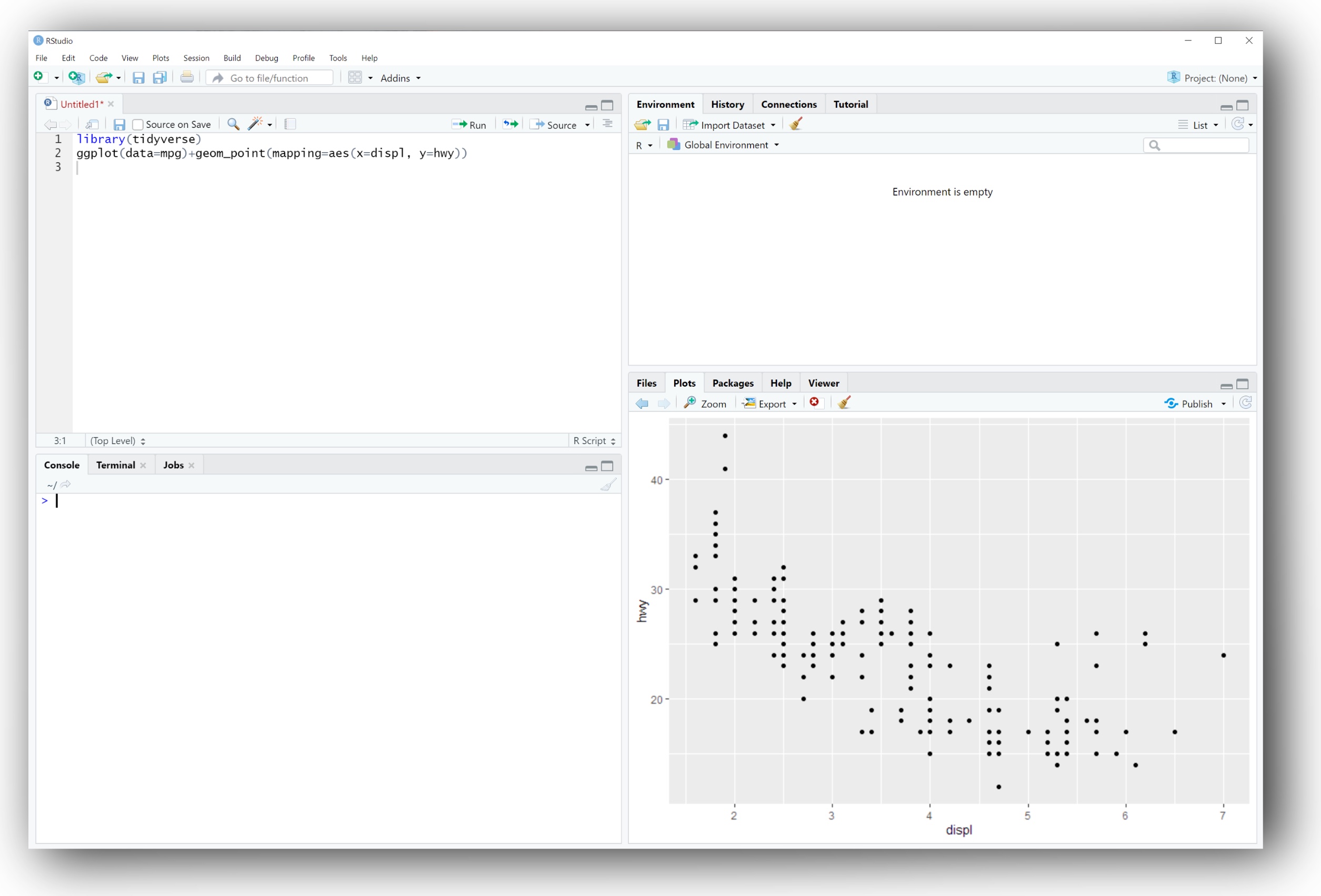This screenshot has height=896, width=1321.
Task: Toggle the document outline icon
Action: click(607, 124)
